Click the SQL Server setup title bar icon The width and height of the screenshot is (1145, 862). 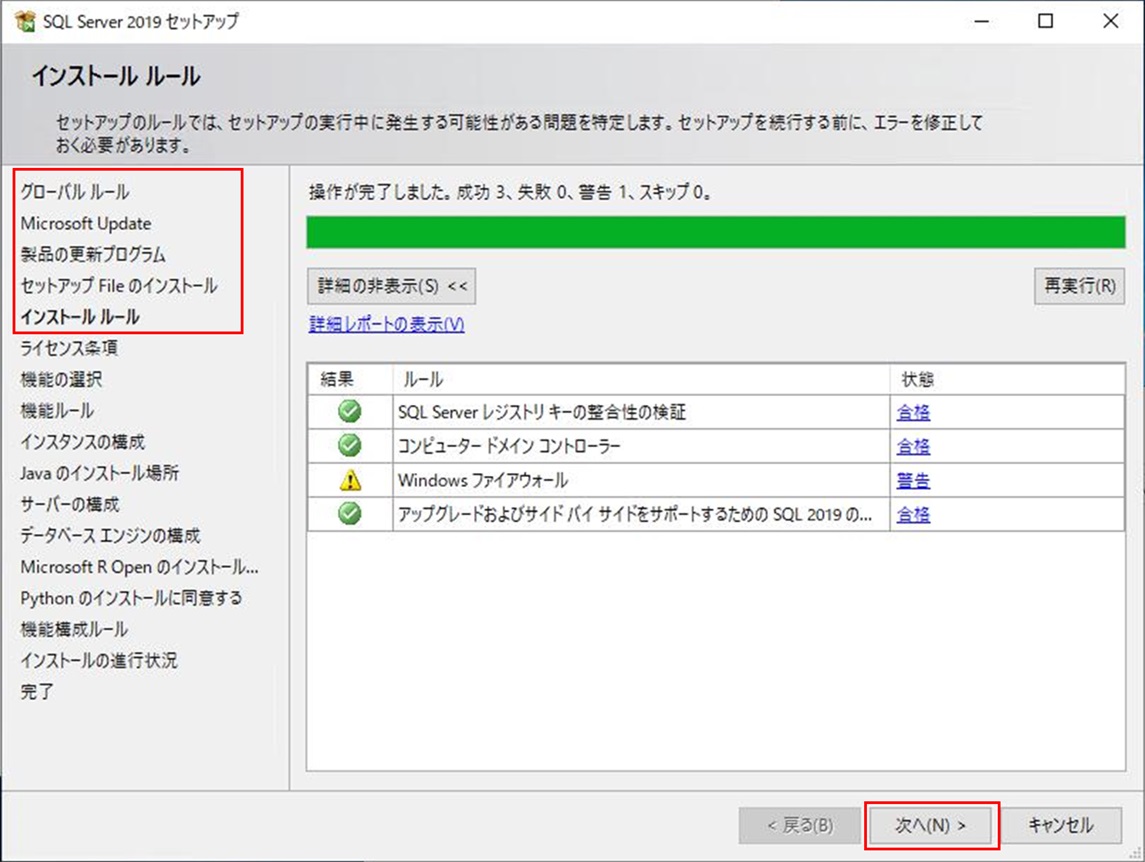click(24, 21)
